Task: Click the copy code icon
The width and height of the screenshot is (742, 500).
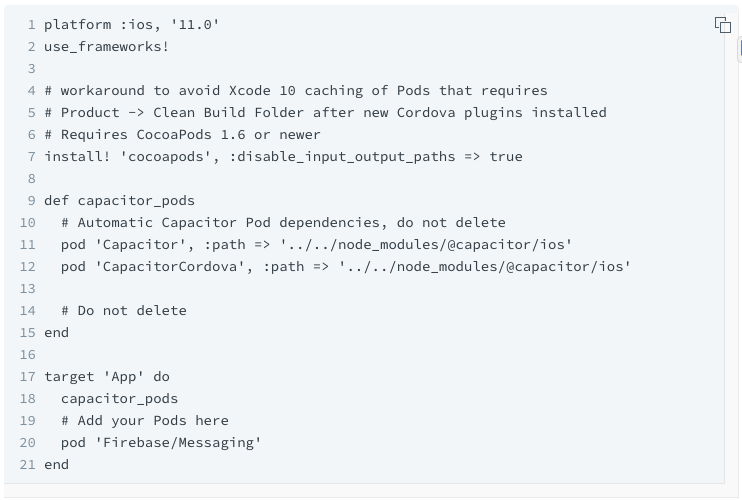Action: (723, 25)
